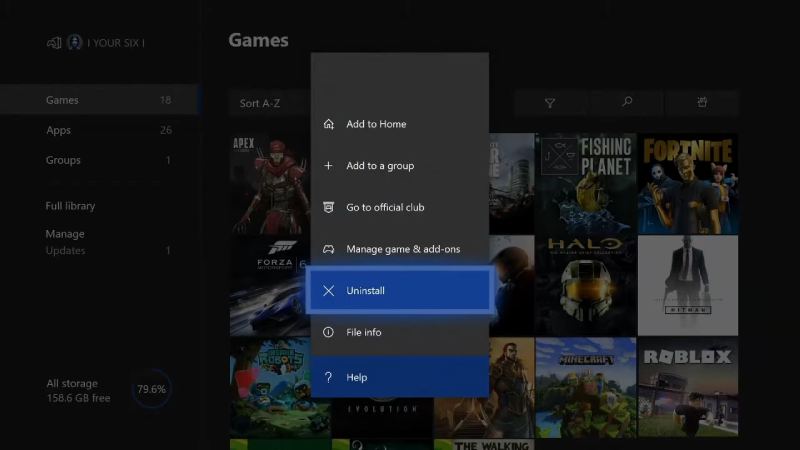Click the Games page heading
The image size is (800, 450).
tap(258, 40)
